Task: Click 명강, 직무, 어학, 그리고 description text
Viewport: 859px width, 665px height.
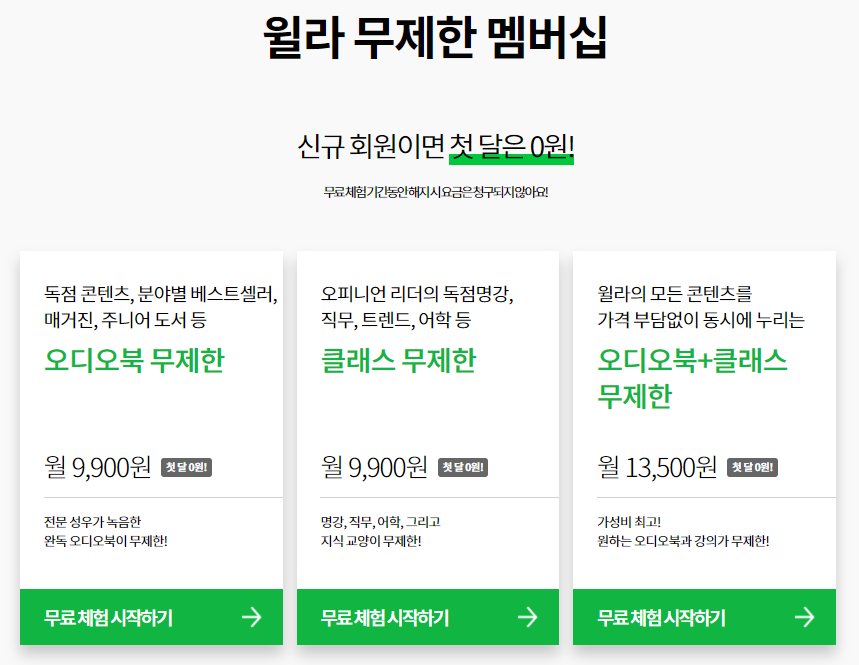Action: click(381, 521)
